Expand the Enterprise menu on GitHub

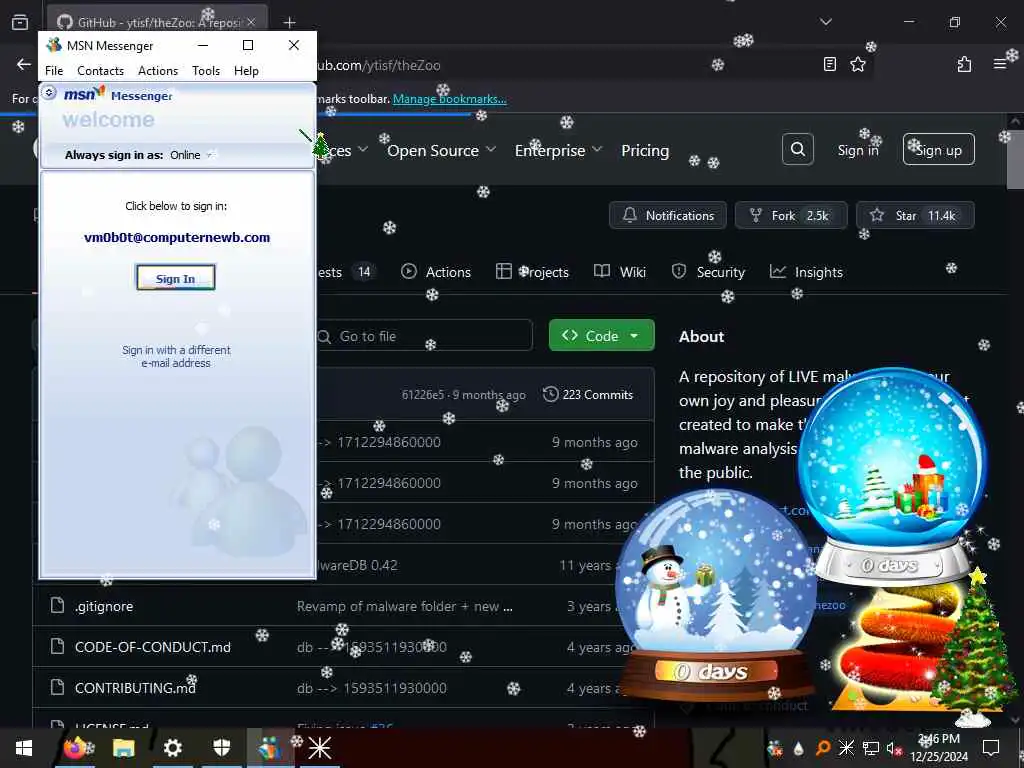[558, 150]
